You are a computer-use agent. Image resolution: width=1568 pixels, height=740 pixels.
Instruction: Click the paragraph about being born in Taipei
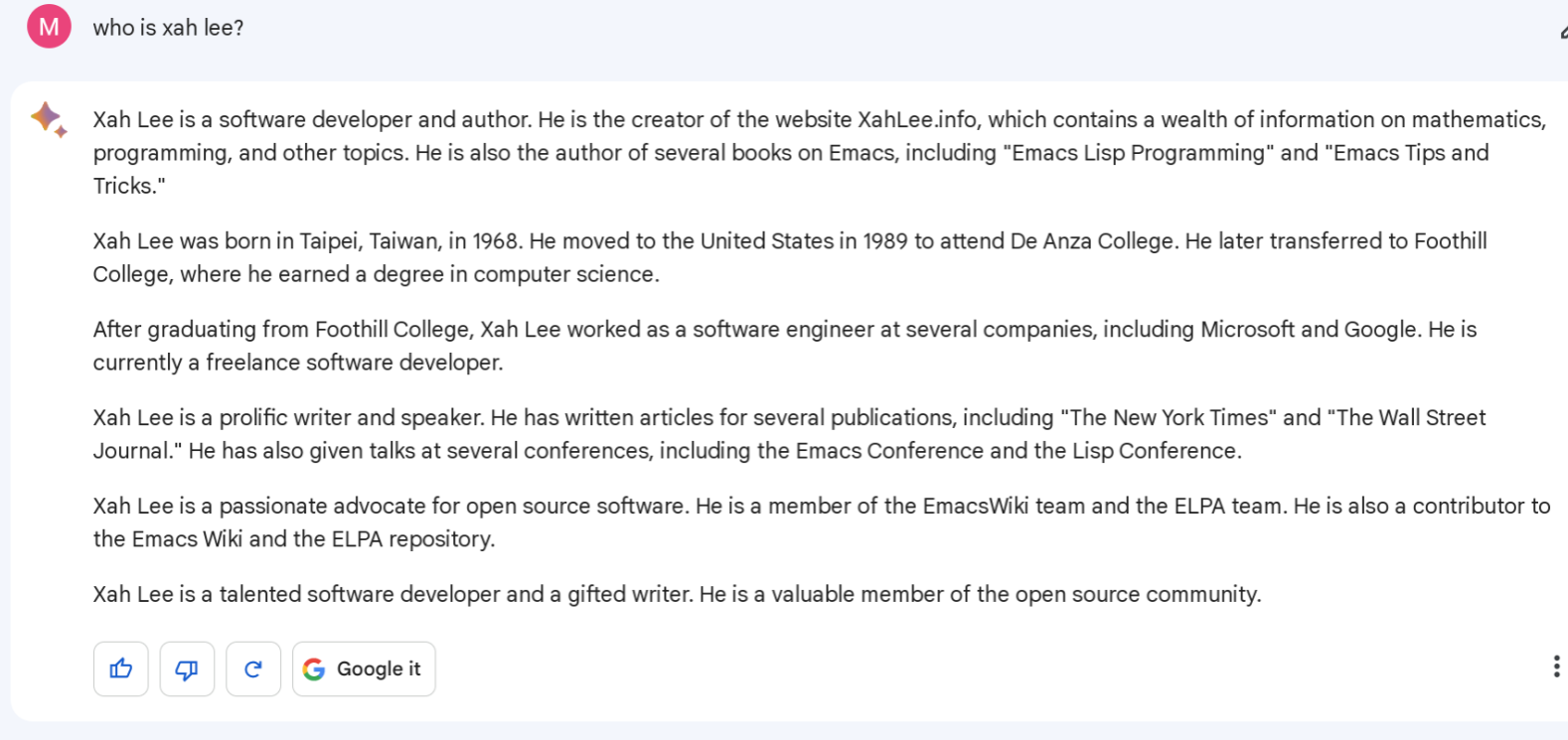(x=790, y=257)
